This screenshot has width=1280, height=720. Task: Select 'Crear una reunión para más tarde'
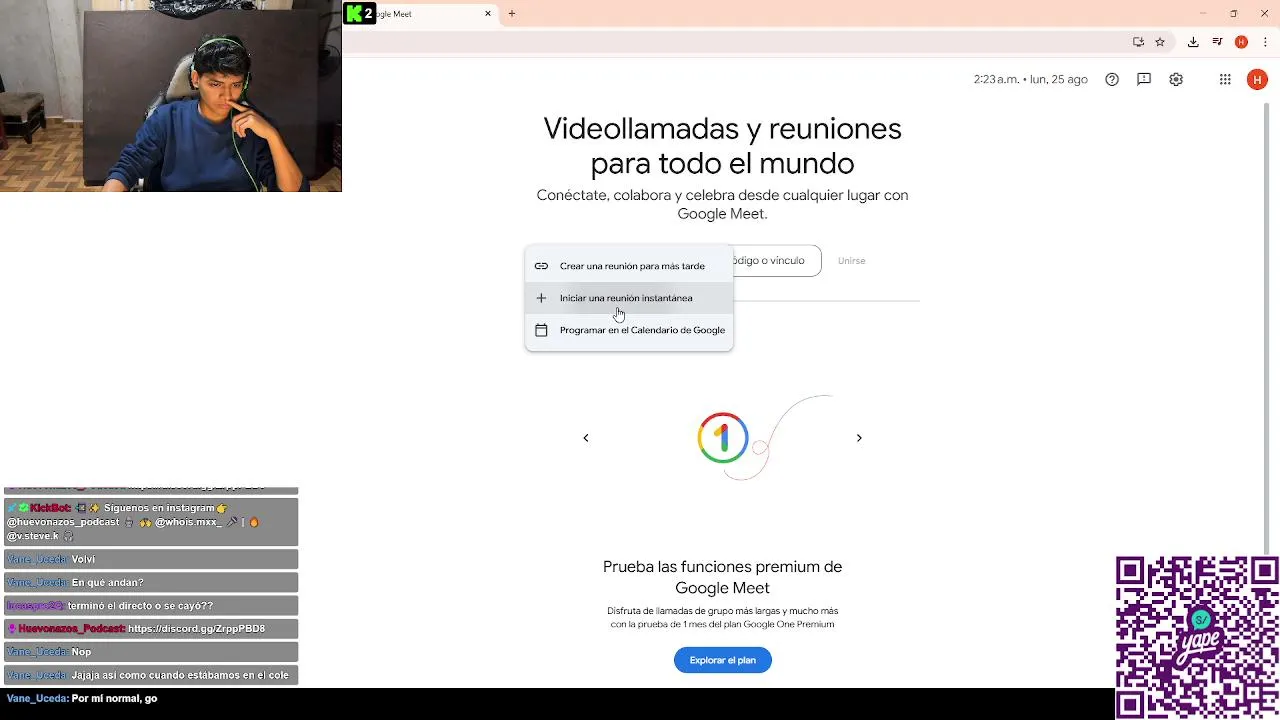[x=629, y=266]
